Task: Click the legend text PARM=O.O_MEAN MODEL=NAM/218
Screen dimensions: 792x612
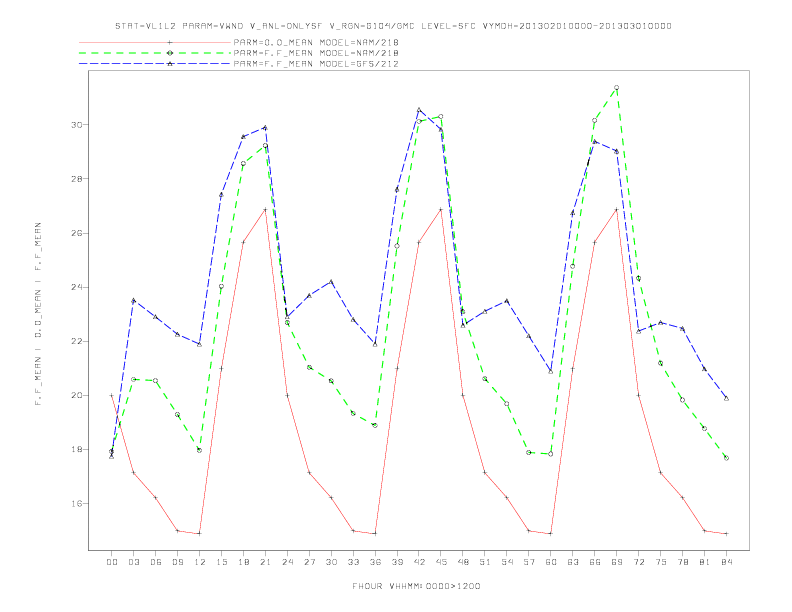Action: point(316,42)
